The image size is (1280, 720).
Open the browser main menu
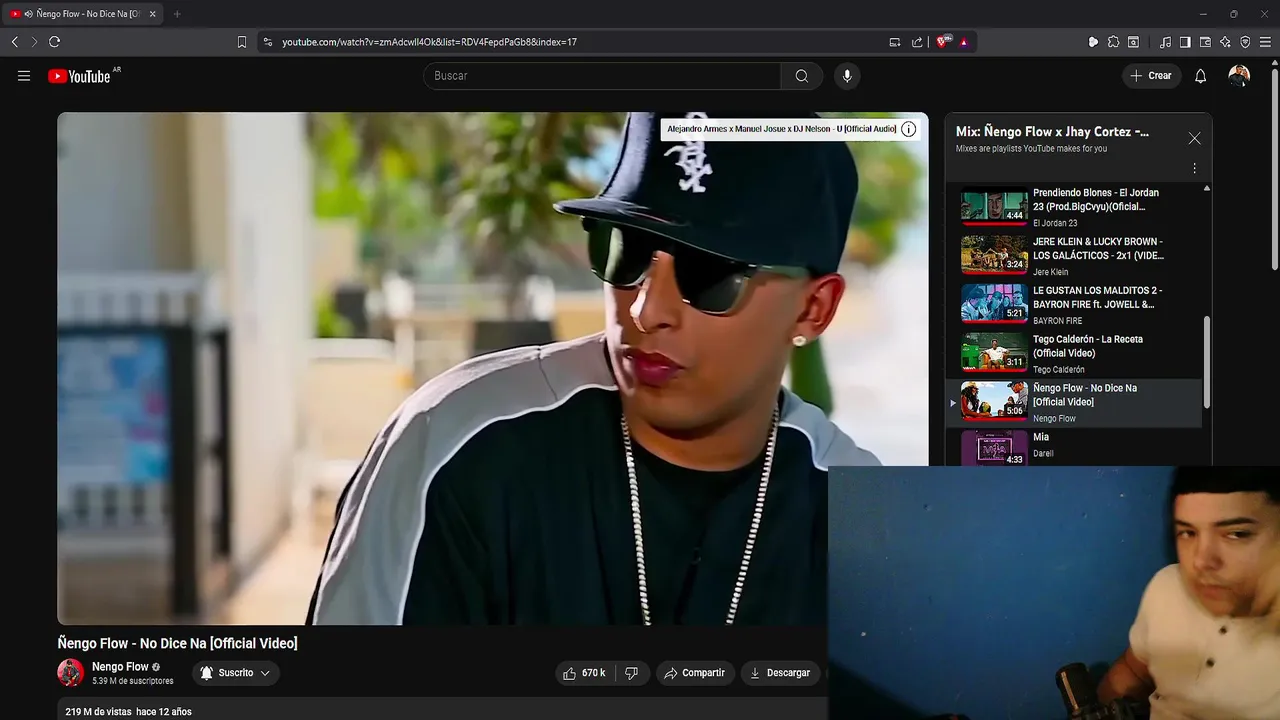coord(1266,42)
